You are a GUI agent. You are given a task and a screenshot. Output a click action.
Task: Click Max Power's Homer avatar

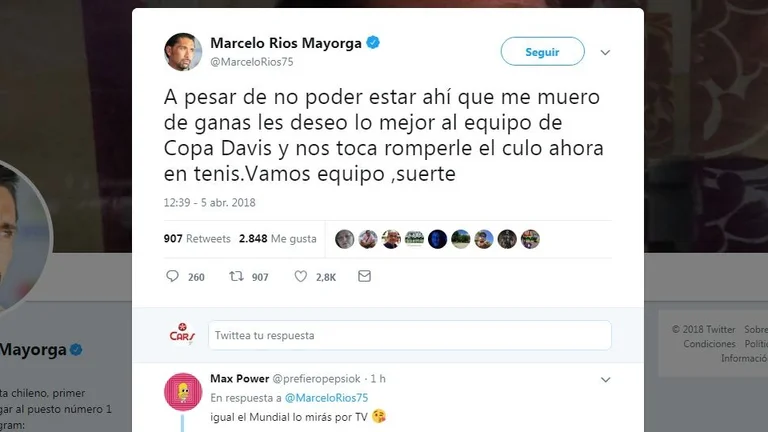click(183, 392)
